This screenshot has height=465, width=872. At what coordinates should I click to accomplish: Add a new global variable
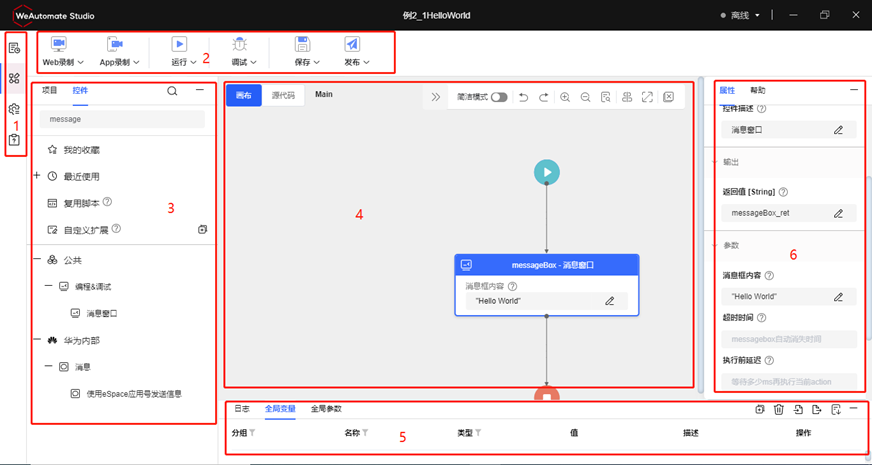(760, 409)
